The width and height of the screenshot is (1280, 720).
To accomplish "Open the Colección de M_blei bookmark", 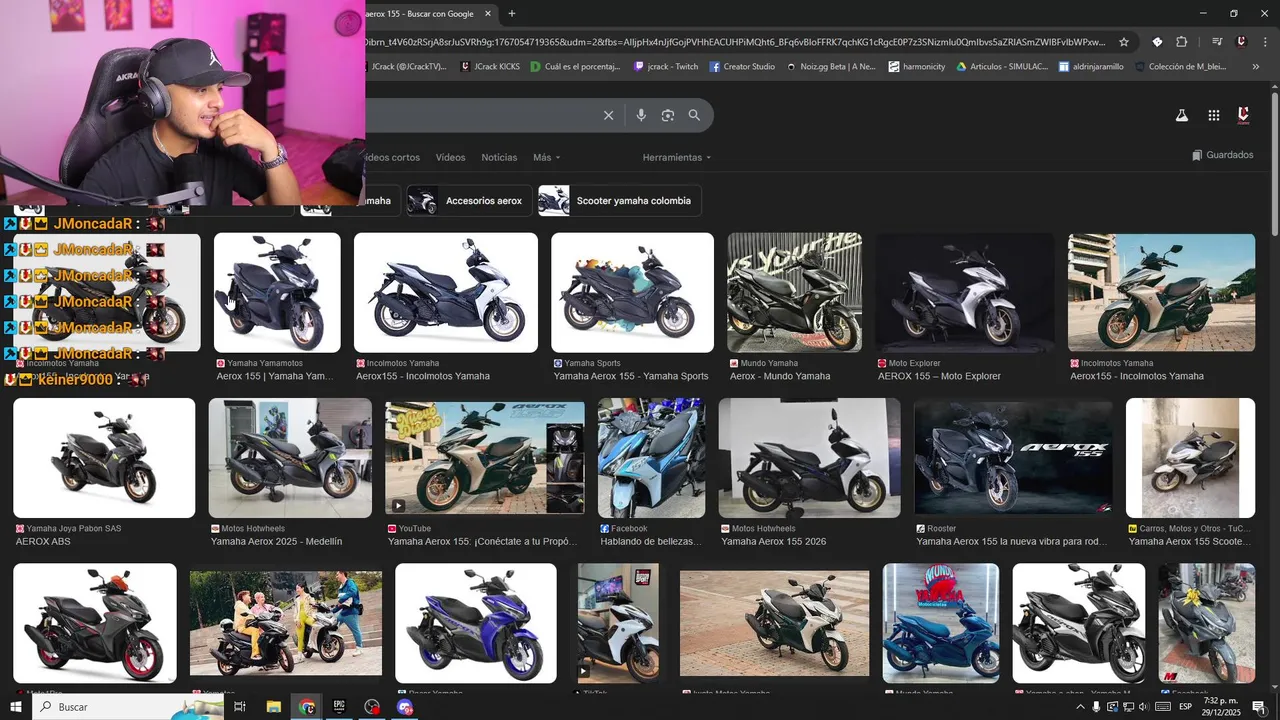I will pyautogui.click(x=1180, y=67).
